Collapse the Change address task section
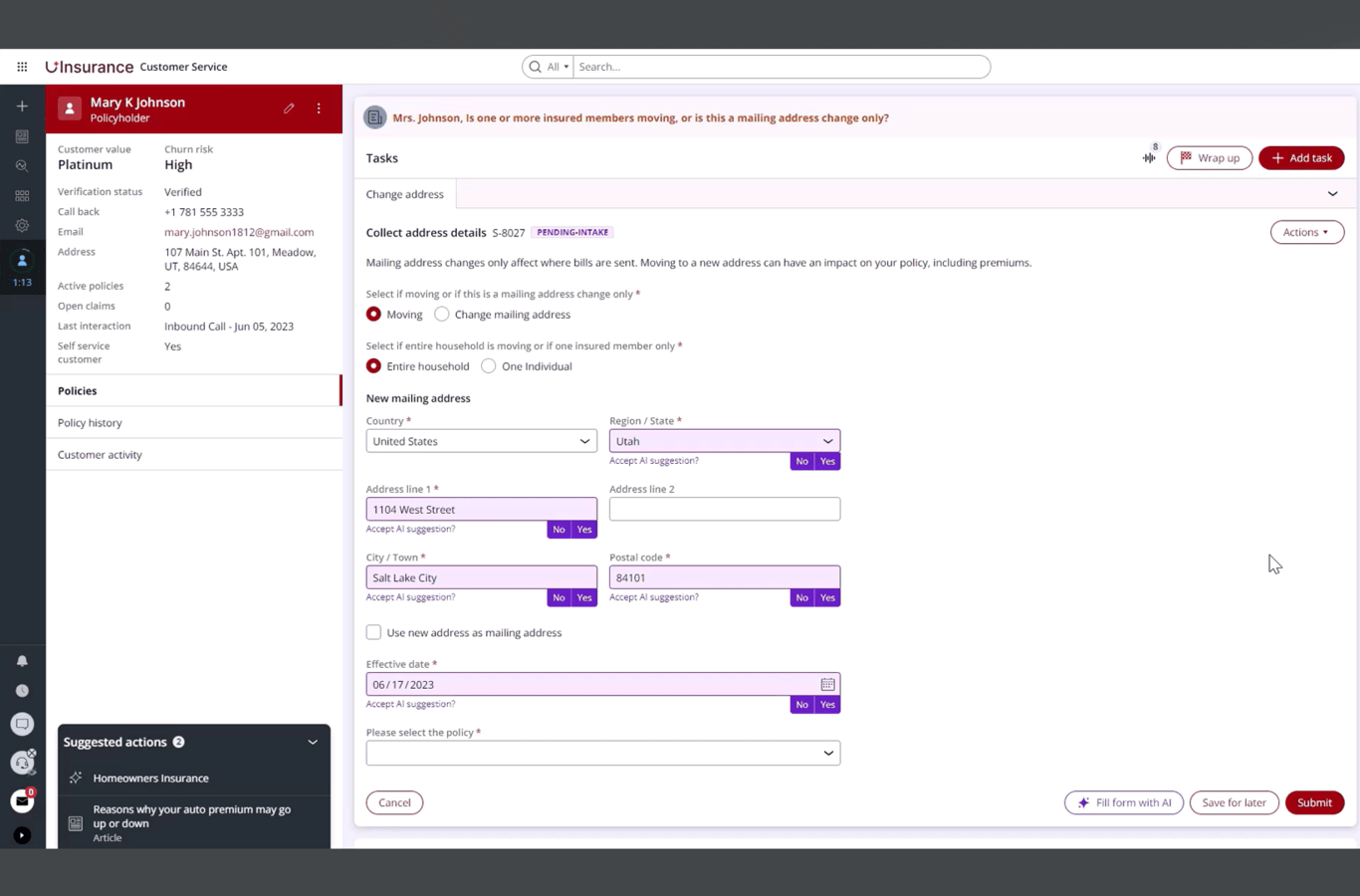Screen dimensions: 1360x896 (1332, 193)
